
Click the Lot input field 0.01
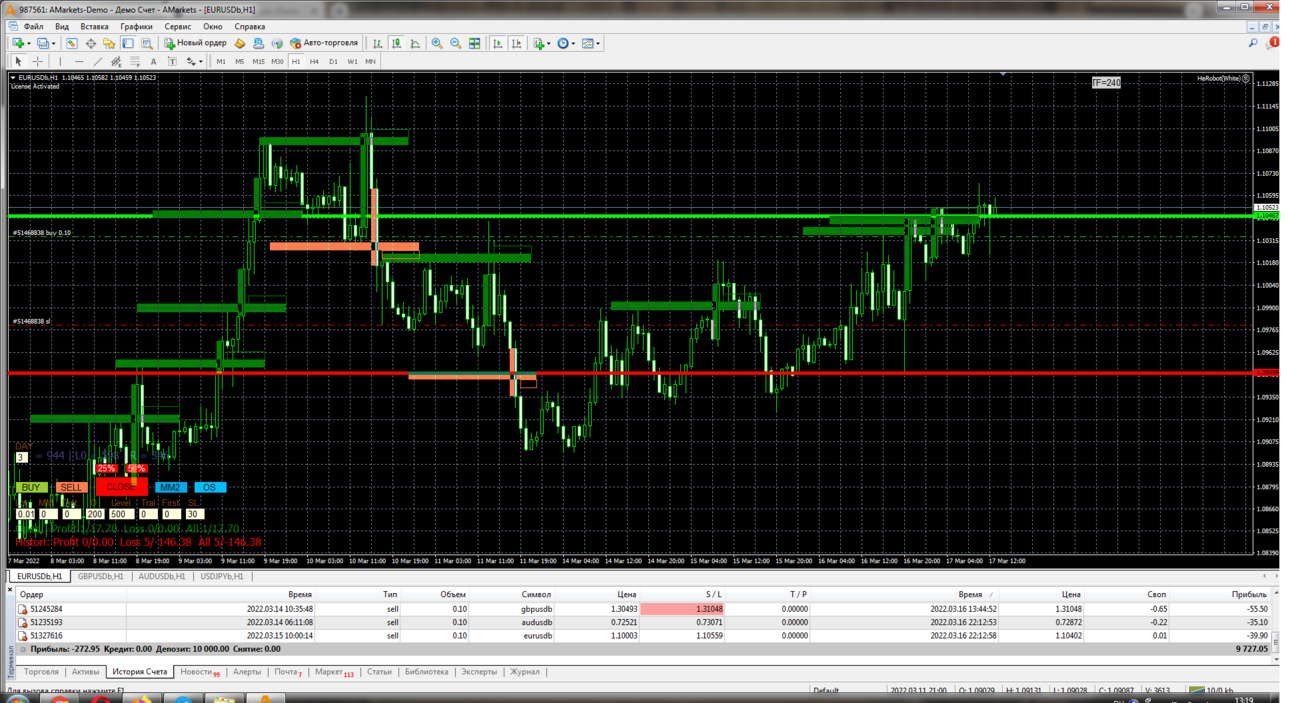[x=25, y=514]
